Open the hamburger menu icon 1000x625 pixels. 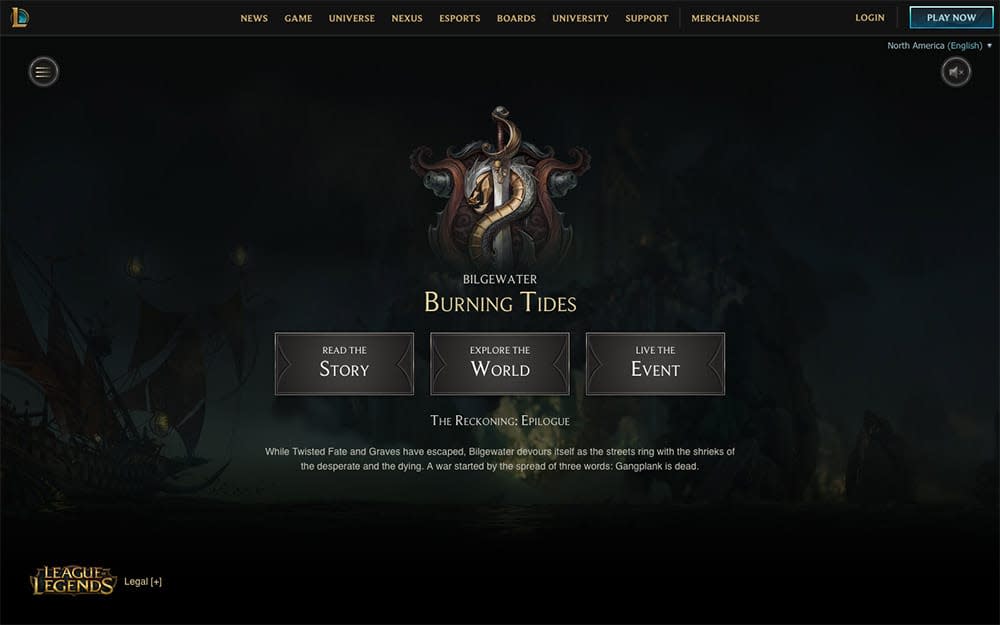tap(43, 71)
